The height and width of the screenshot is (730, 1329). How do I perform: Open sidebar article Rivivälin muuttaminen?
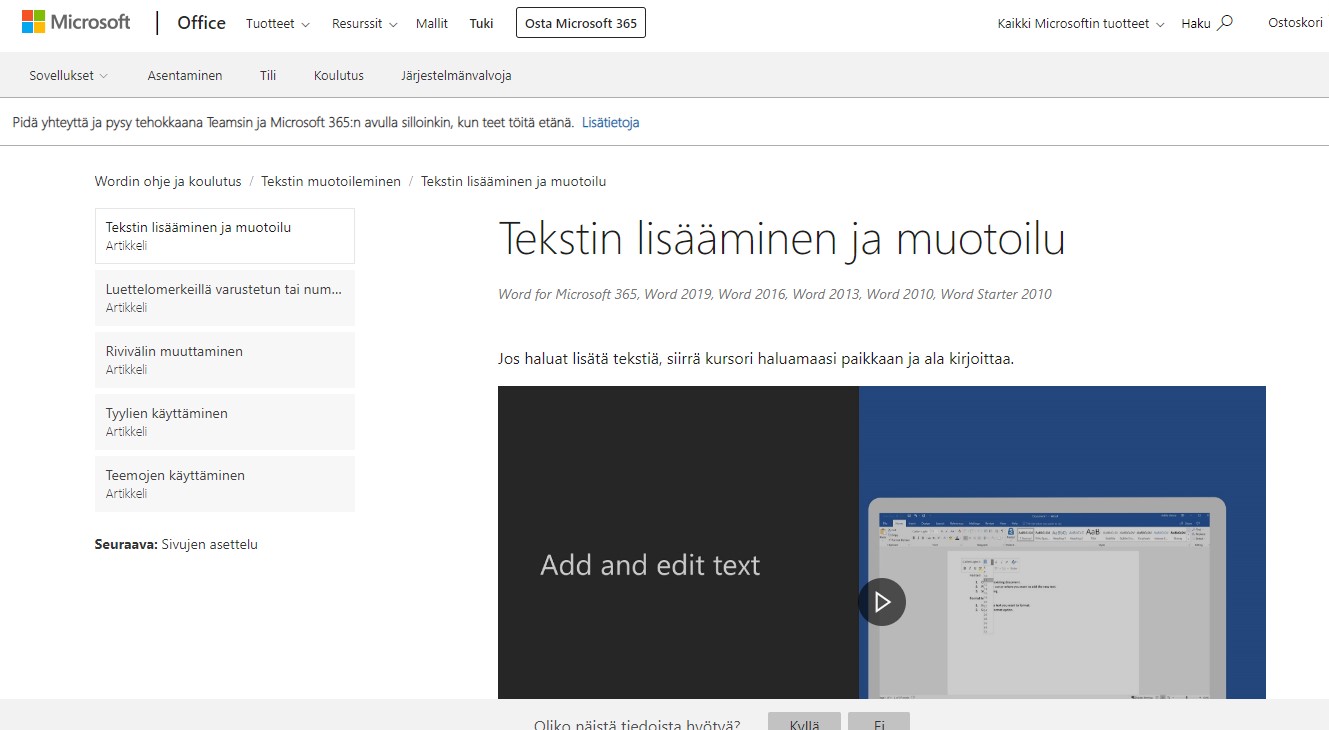coord(225,360)
